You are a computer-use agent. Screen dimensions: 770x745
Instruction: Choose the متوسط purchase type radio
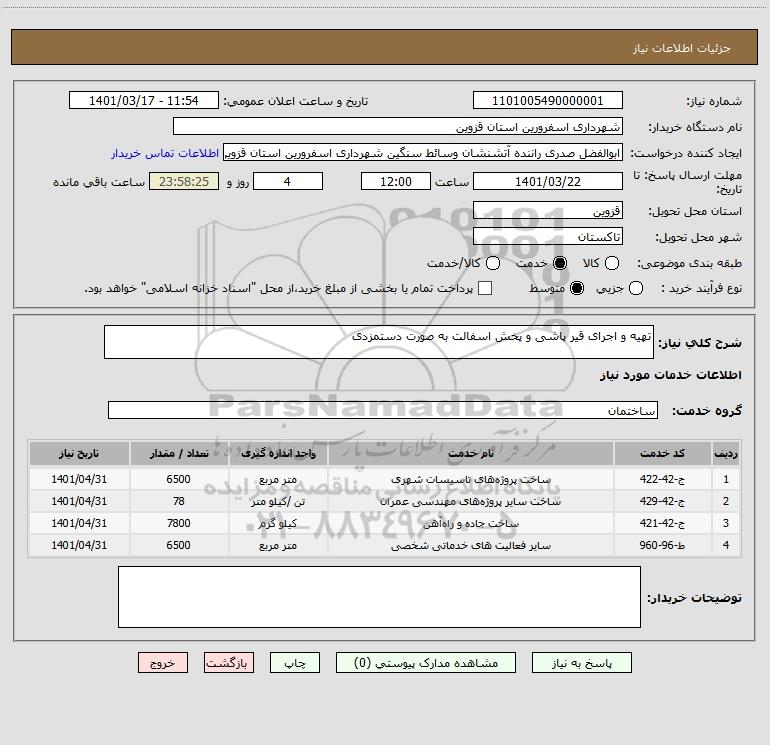[x=577, y=288]
